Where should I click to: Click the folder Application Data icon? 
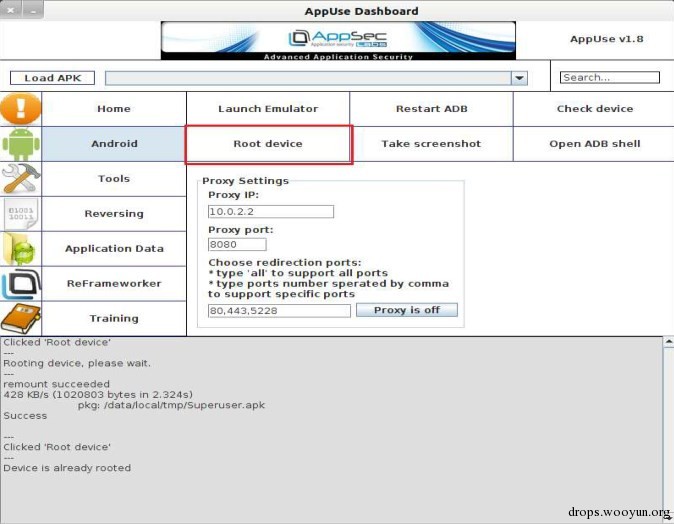(x=21, y=248)
